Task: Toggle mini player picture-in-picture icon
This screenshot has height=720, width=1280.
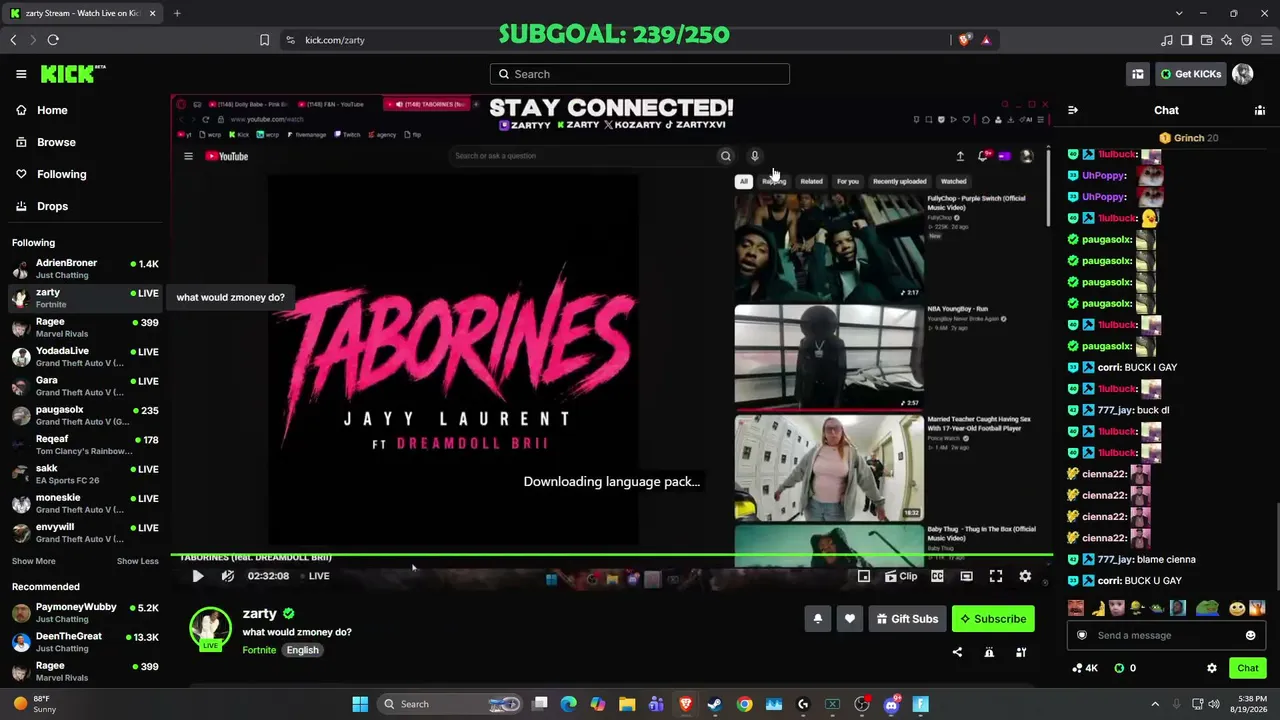Action: click(864, 576)
